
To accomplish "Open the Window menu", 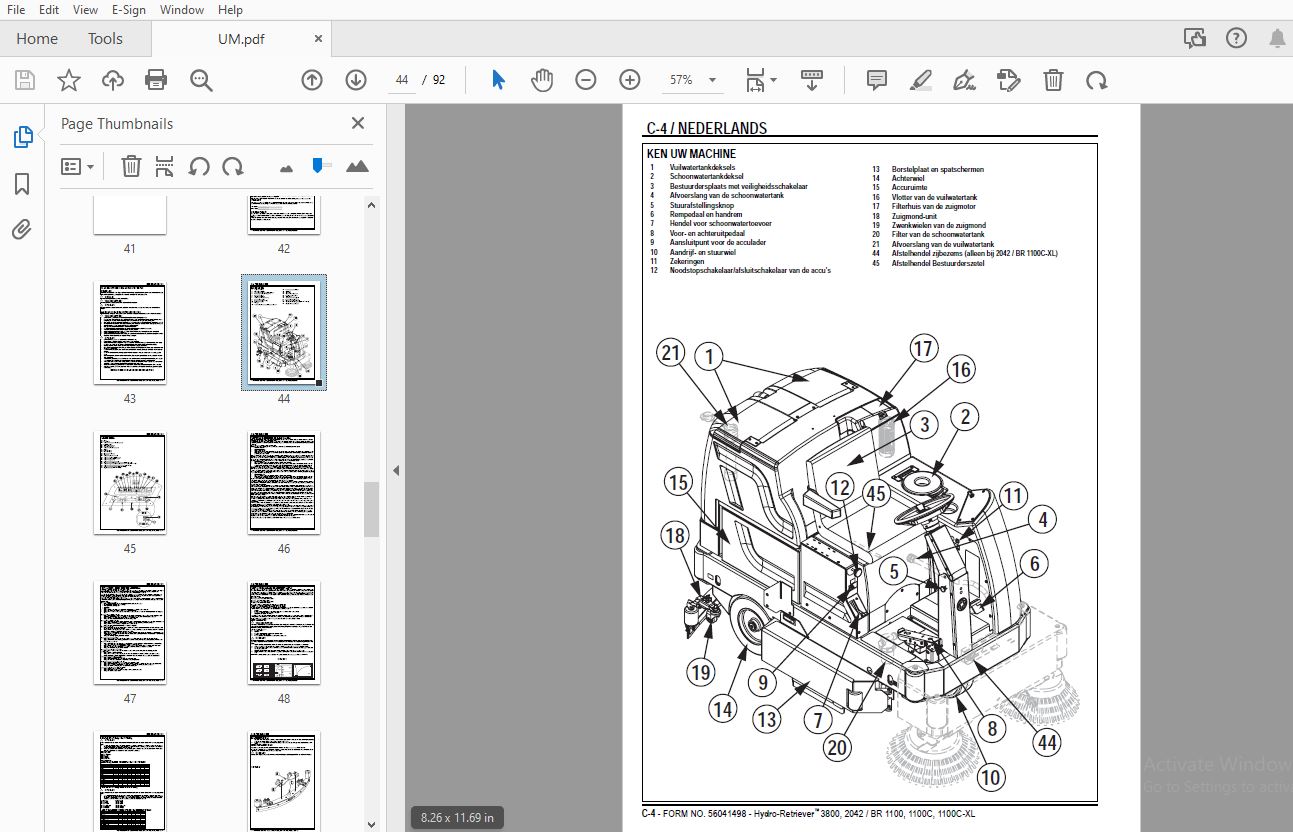I will click(182, 10).
